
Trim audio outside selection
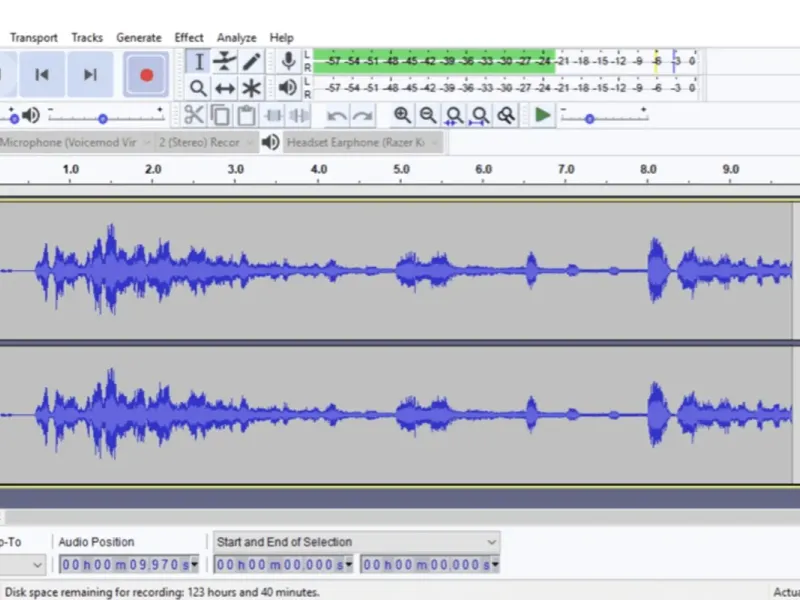[273, 115]
